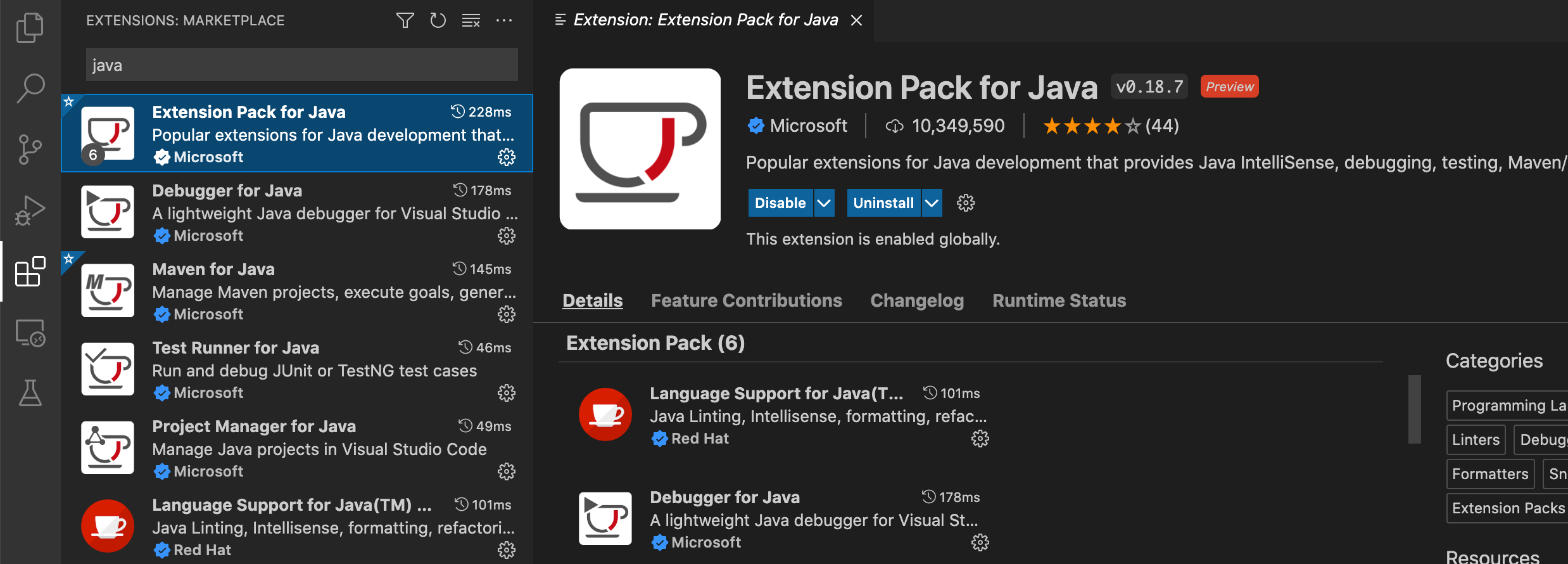Open manage gear for Debugger for Java sidebar row
The height and width of the screenshot is (564, 1568).
pos(507,236)
